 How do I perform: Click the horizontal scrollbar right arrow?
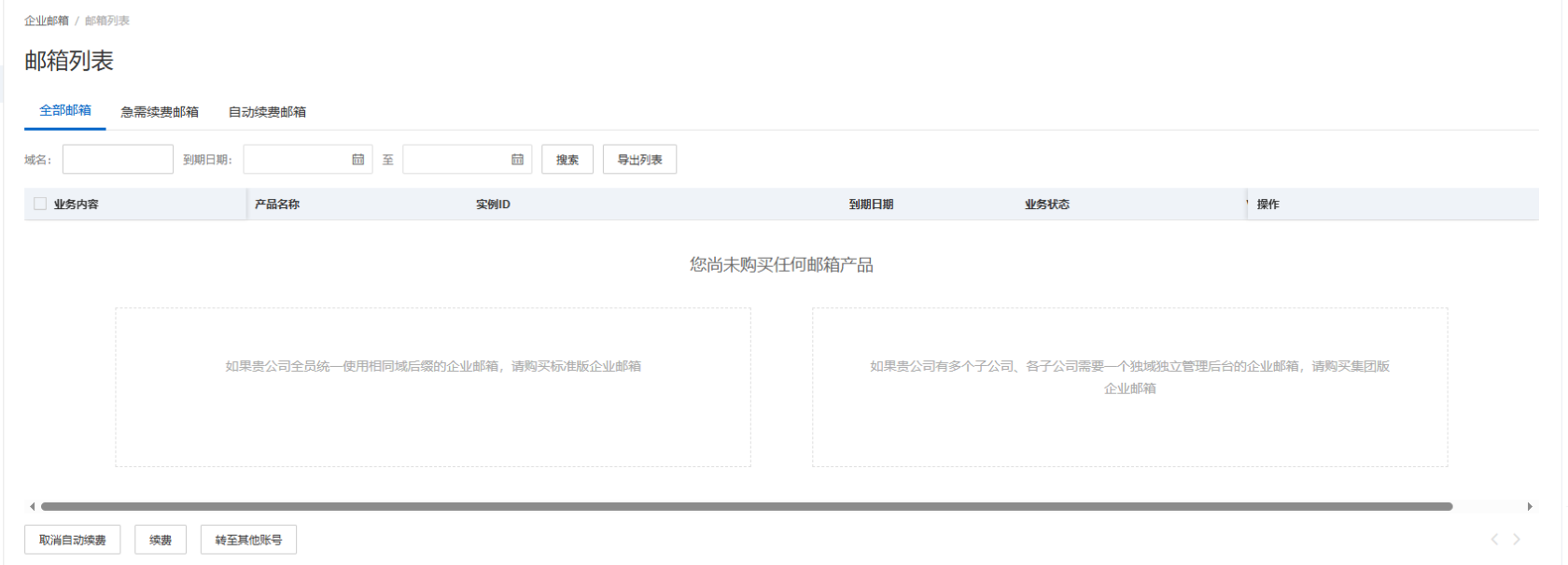1530,506
